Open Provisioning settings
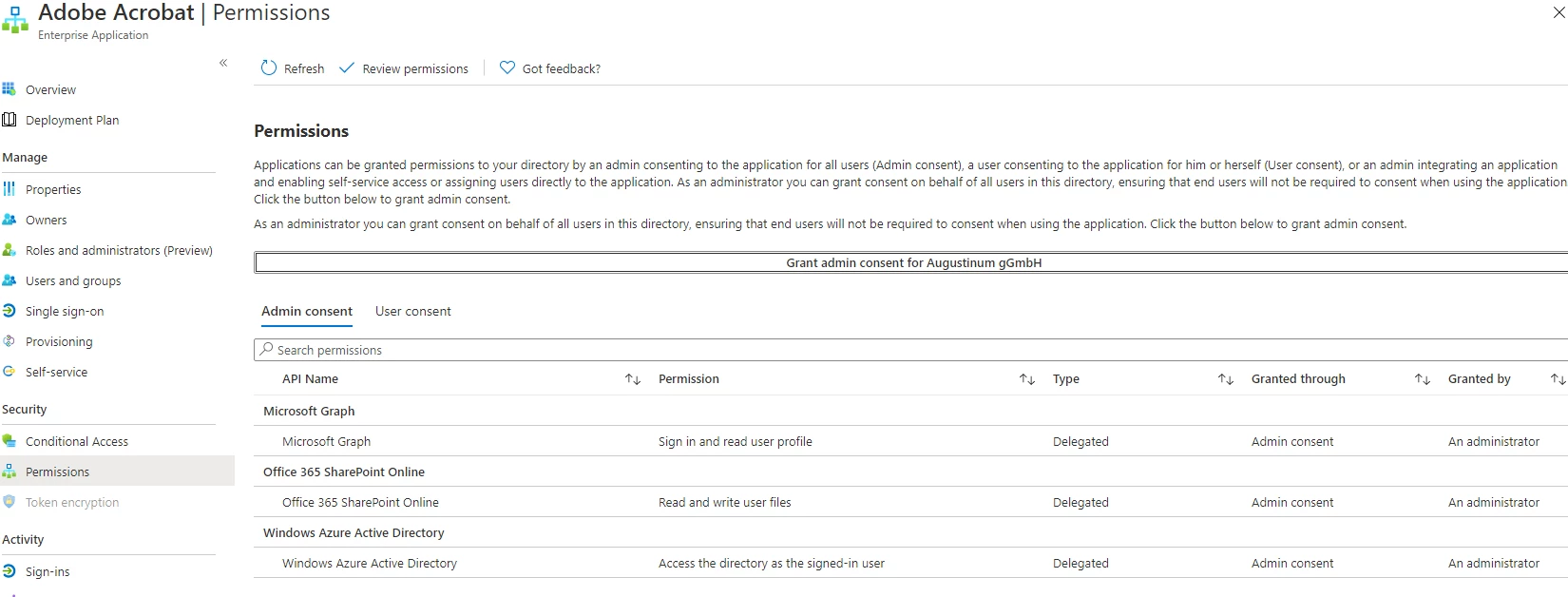Screen dimensions: 1568x597 (59, 341)
